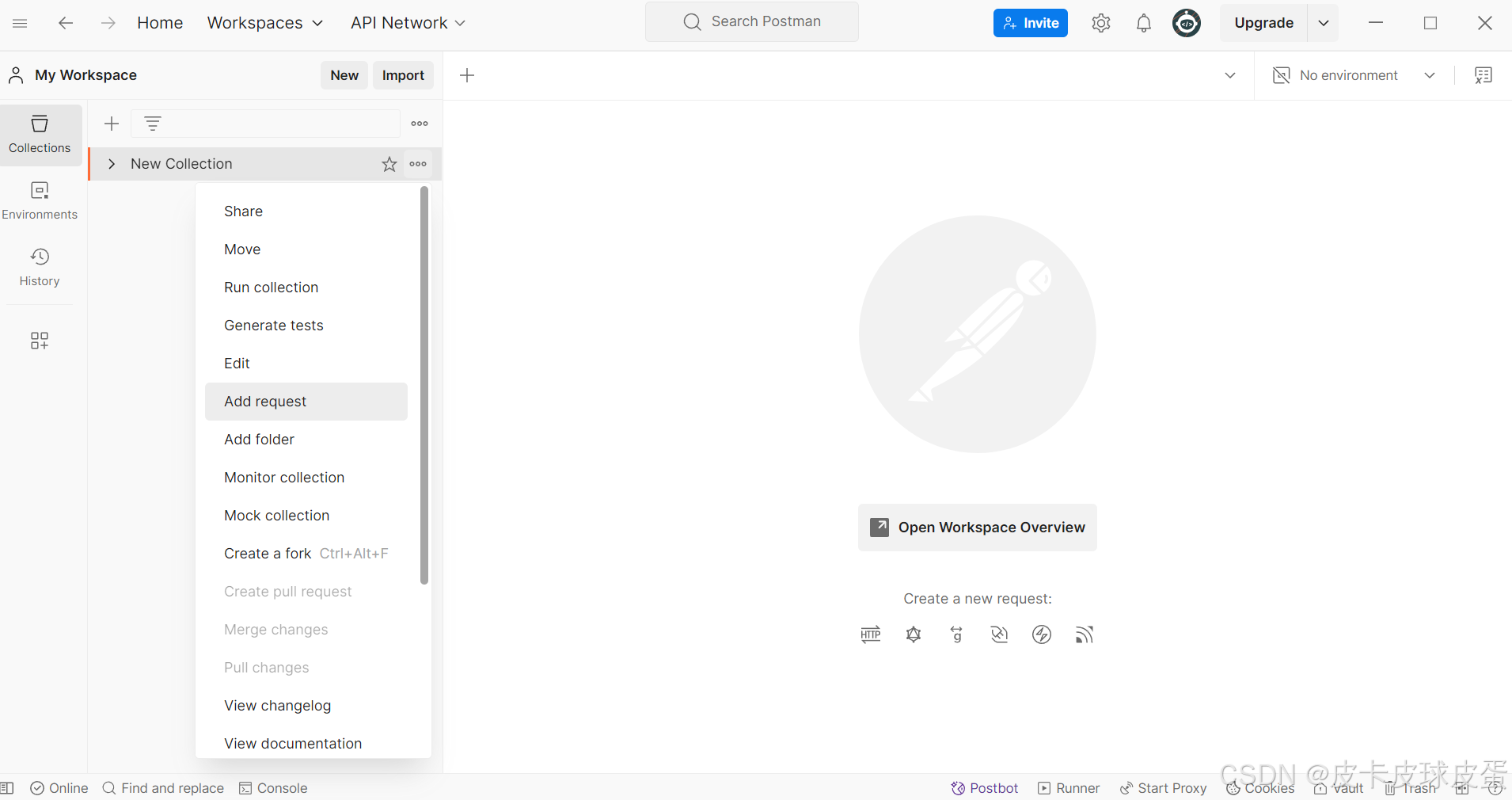Open Postman settings gear
The image size is (1512, 800).
coord(1101,23)
